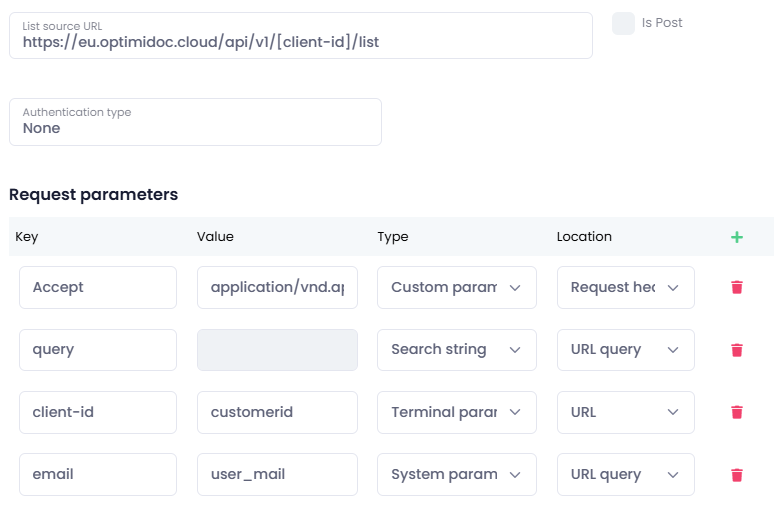Screen dimensions: 781x507
Task: Edit the user_mail value field
Action: point(277,475)
